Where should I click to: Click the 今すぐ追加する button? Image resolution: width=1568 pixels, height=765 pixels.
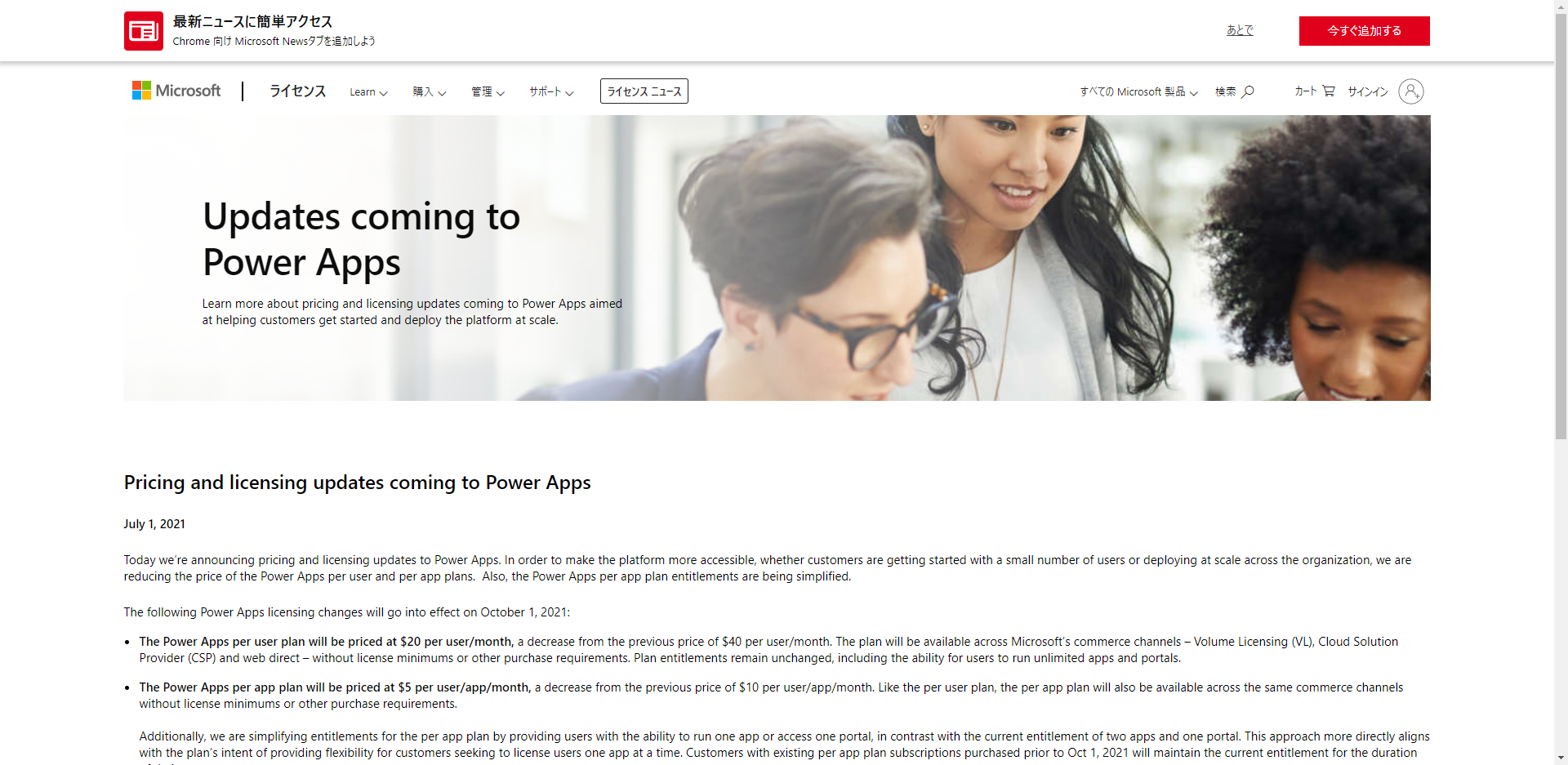(x=1364, y=31)
